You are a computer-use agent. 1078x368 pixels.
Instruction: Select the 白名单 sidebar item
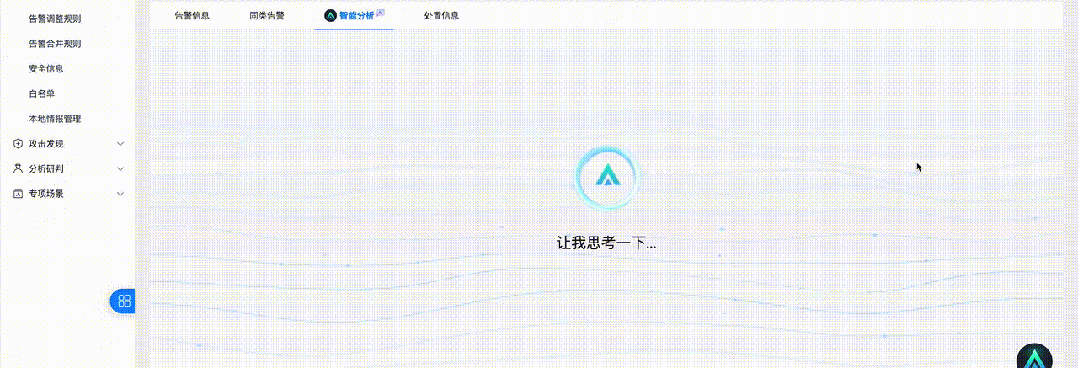pyautogui.click(x=42, y=94)
